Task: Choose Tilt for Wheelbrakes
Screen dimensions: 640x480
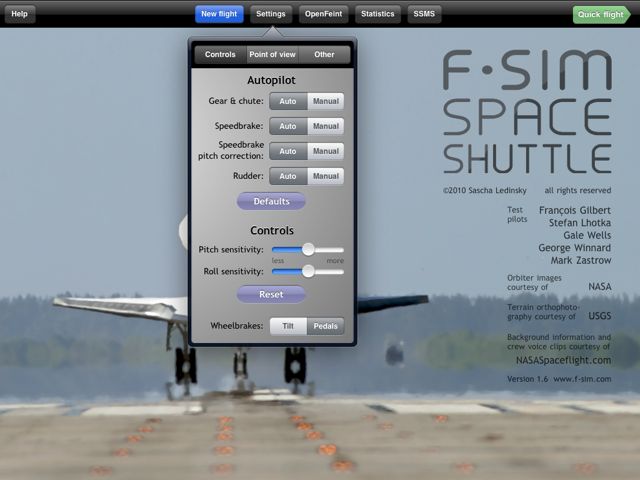Action: pos(288,326)
